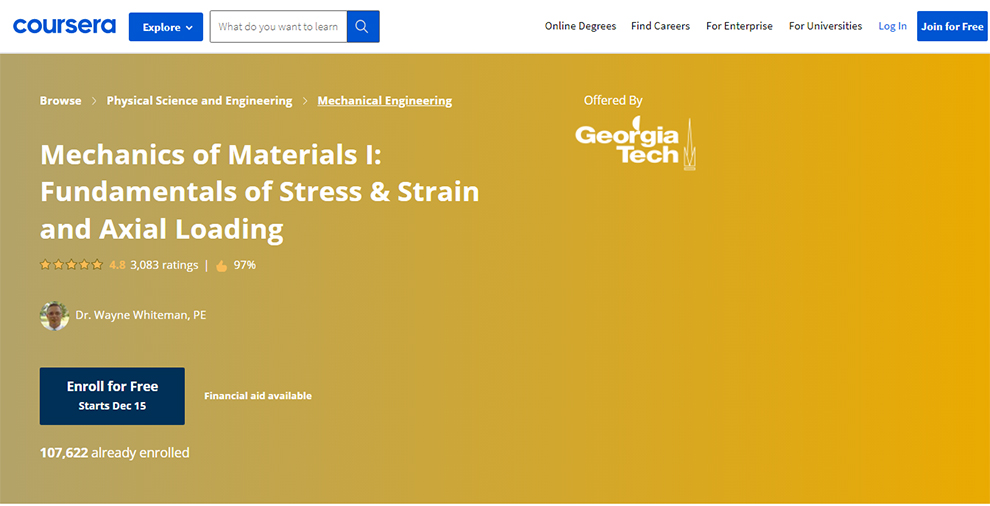Click Financial aid available link
The image size is (990, 506).
(258, 396)
